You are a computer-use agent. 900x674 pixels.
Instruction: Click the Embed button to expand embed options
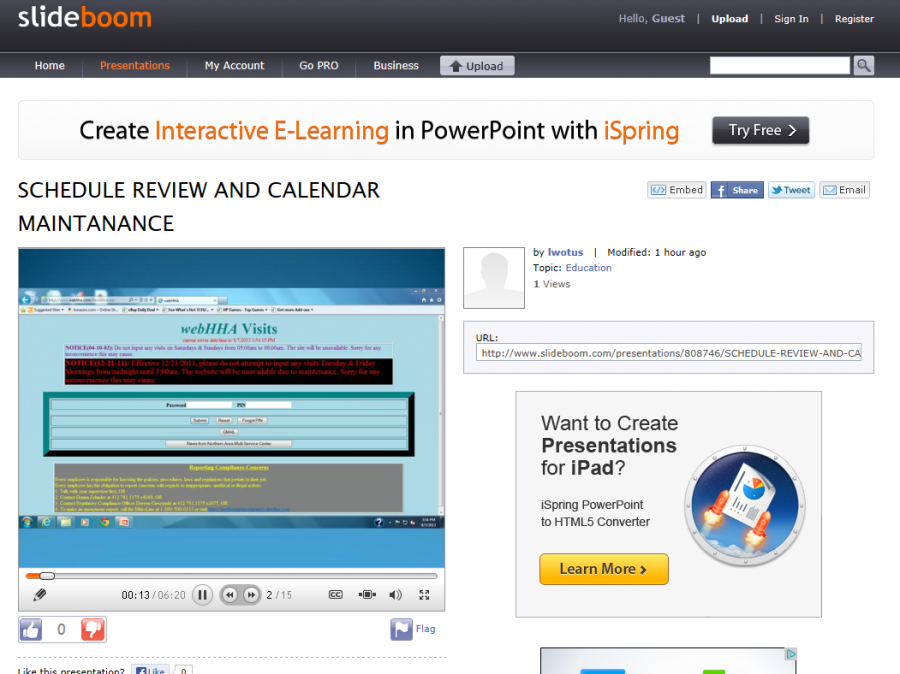pyautogui.click(x=676, y=189)
